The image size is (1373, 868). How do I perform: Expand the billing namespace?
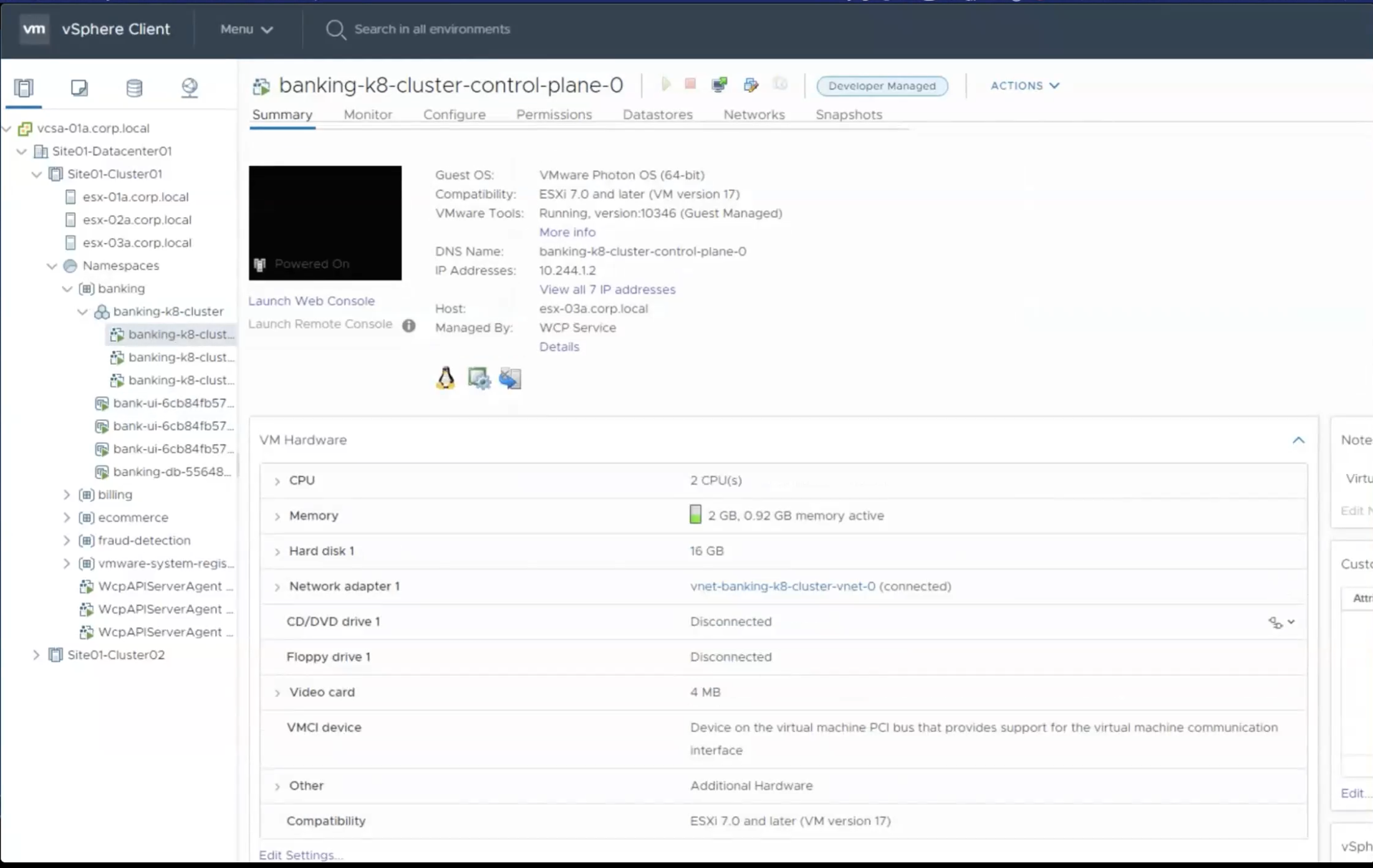(67, 494)
